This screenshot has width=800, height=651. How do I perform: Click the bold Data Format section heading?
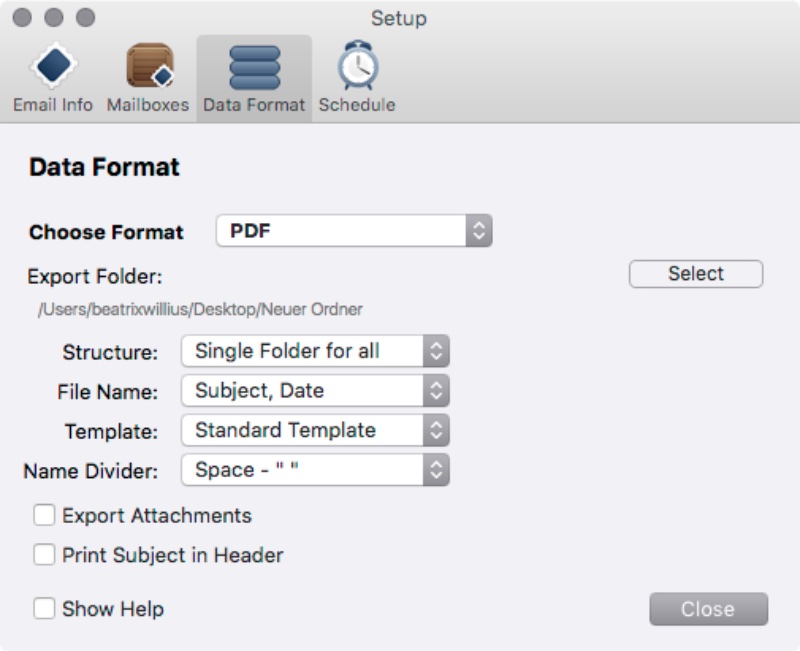(104, 167)
